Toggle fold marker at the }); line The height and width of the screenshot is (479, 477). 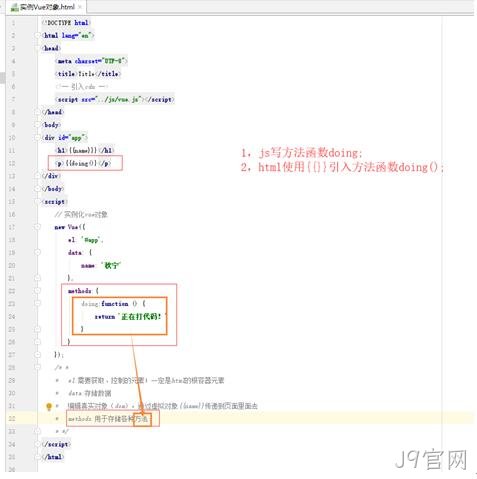[x=37, y=355]
